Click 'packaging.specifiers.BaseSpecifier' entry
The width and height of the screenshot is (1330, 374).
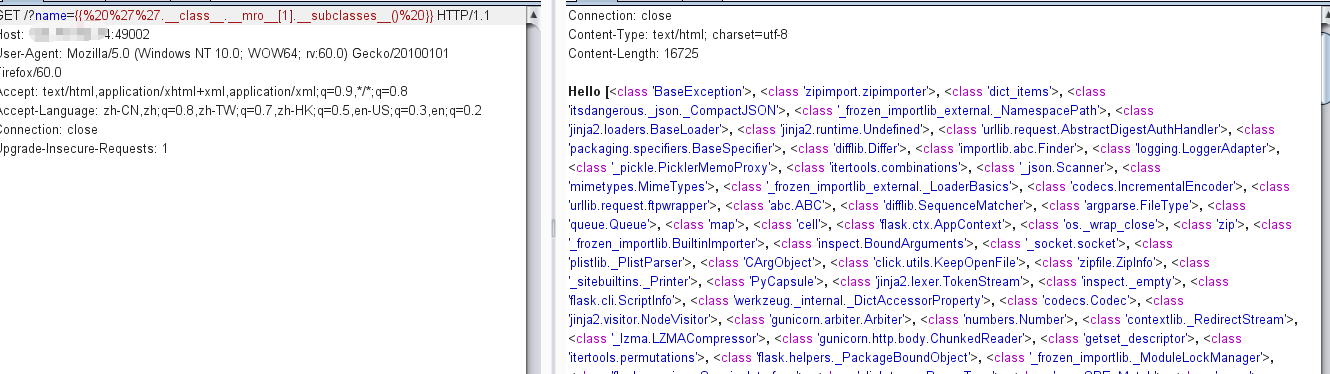click(x=671, y=148)
